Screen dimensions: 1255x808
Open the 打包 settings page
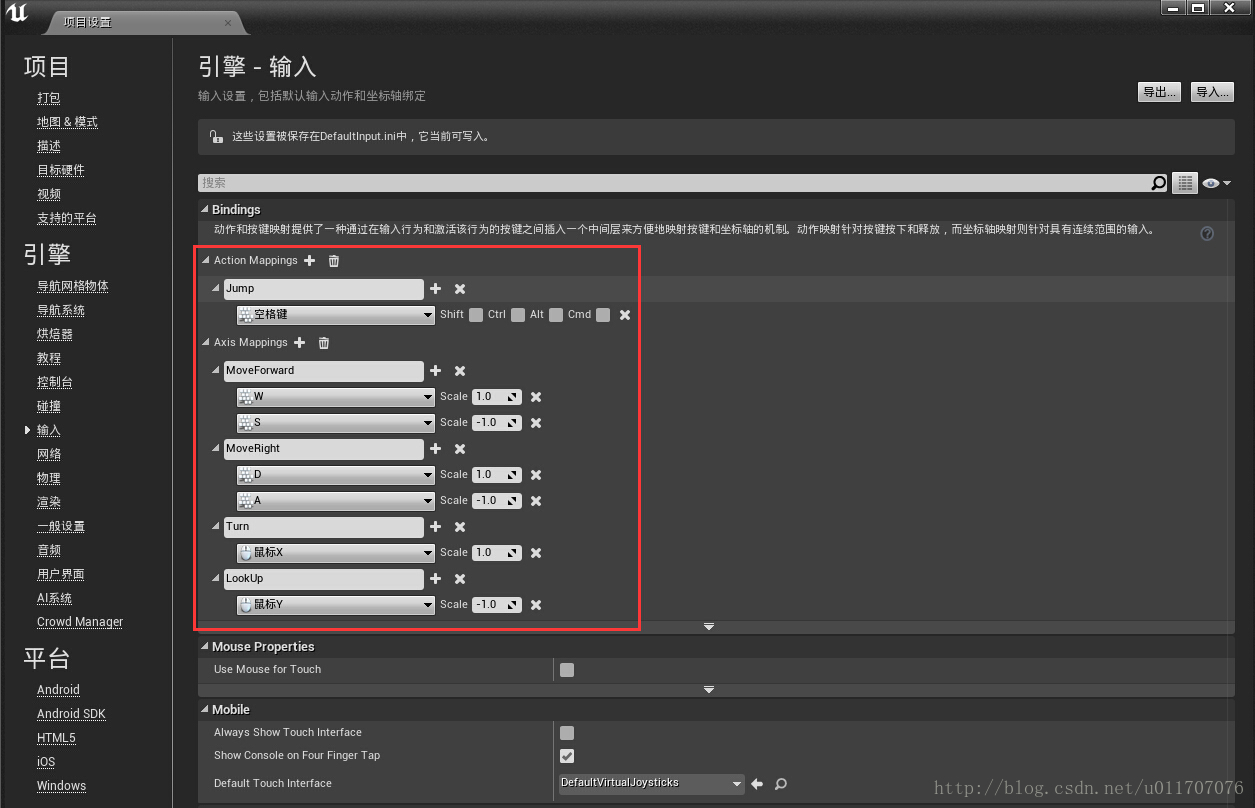pos(49,98)
